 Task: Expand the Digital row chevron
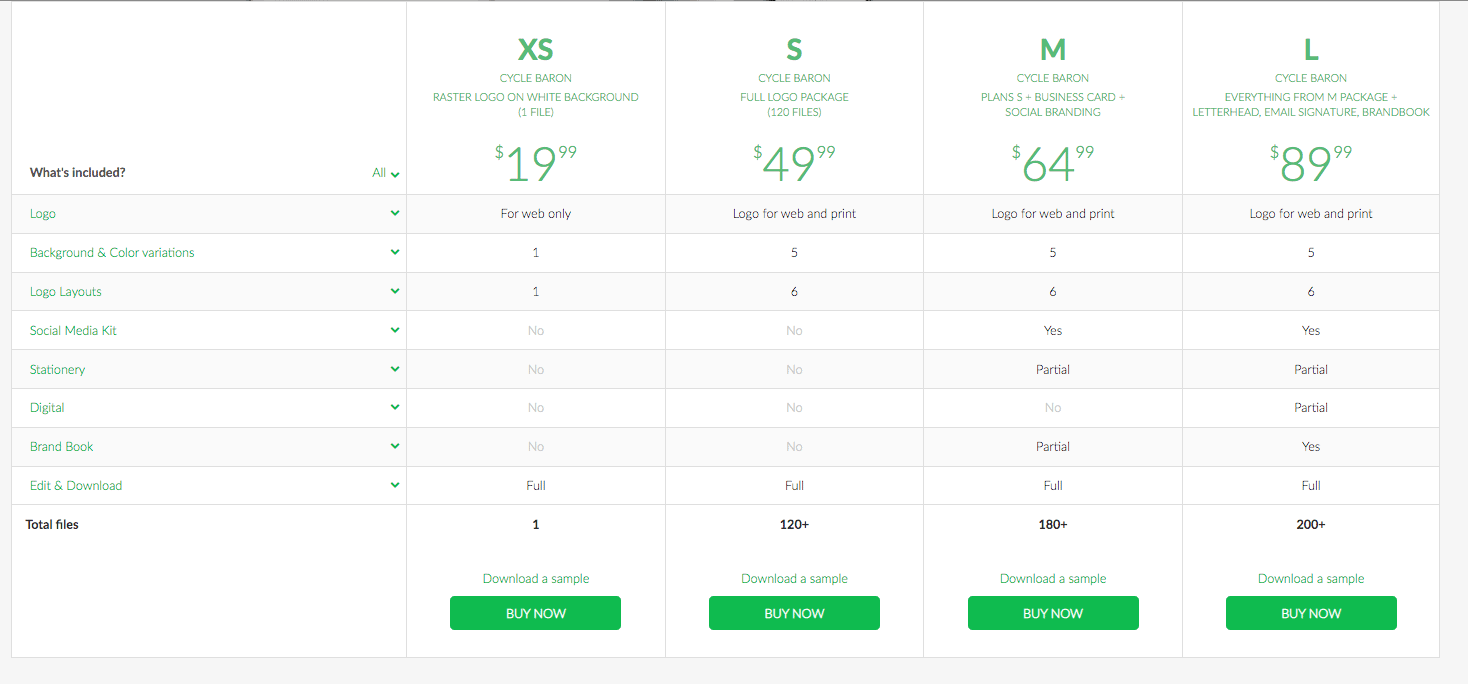point(395,407)
